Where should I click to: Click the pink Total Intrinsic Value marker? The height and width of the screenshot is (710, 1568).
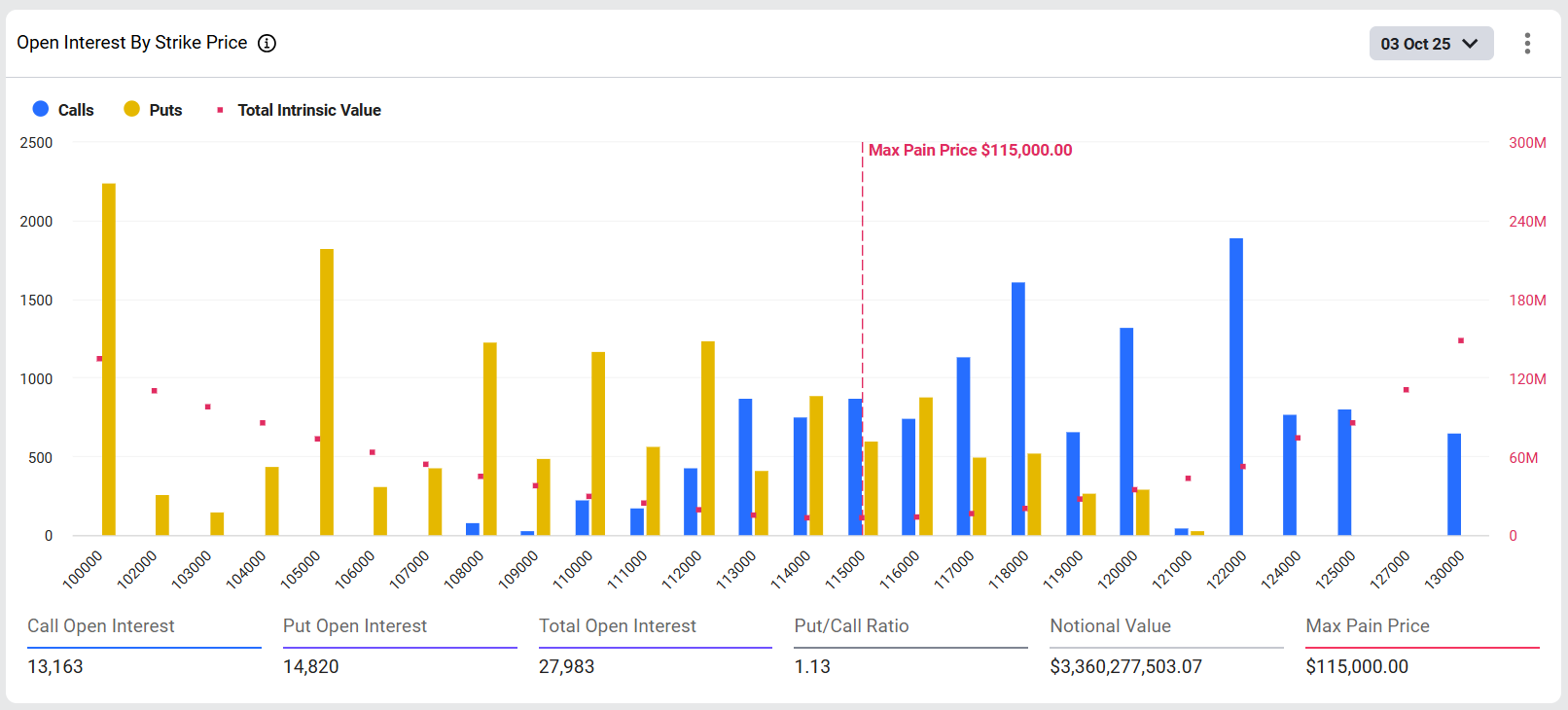coord(220,110)
